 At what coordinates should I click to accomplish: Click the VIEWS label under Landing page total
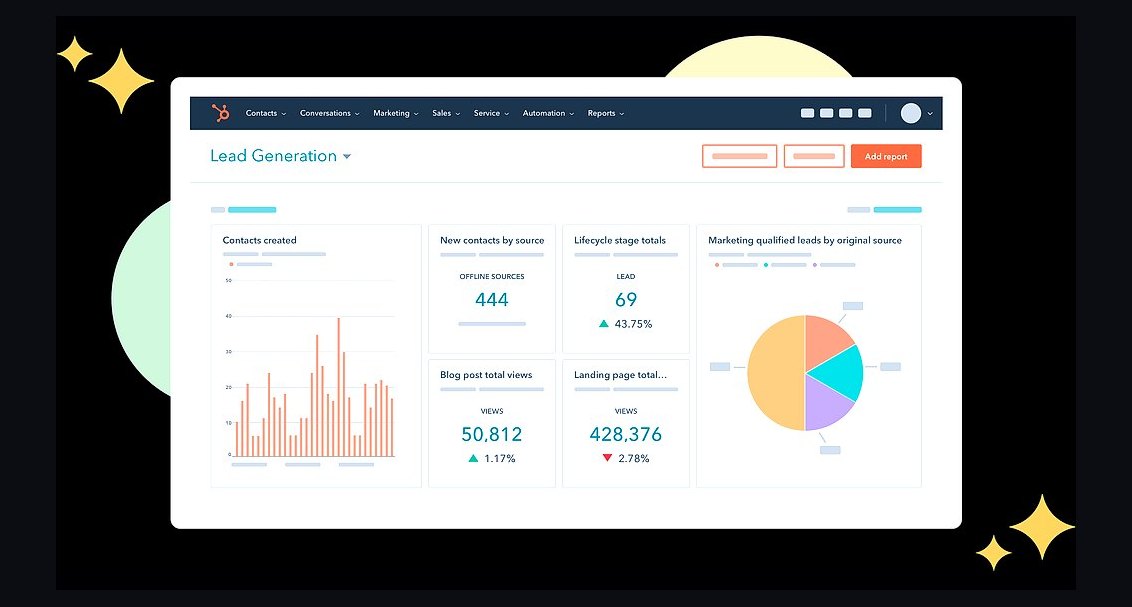(626, 411)
